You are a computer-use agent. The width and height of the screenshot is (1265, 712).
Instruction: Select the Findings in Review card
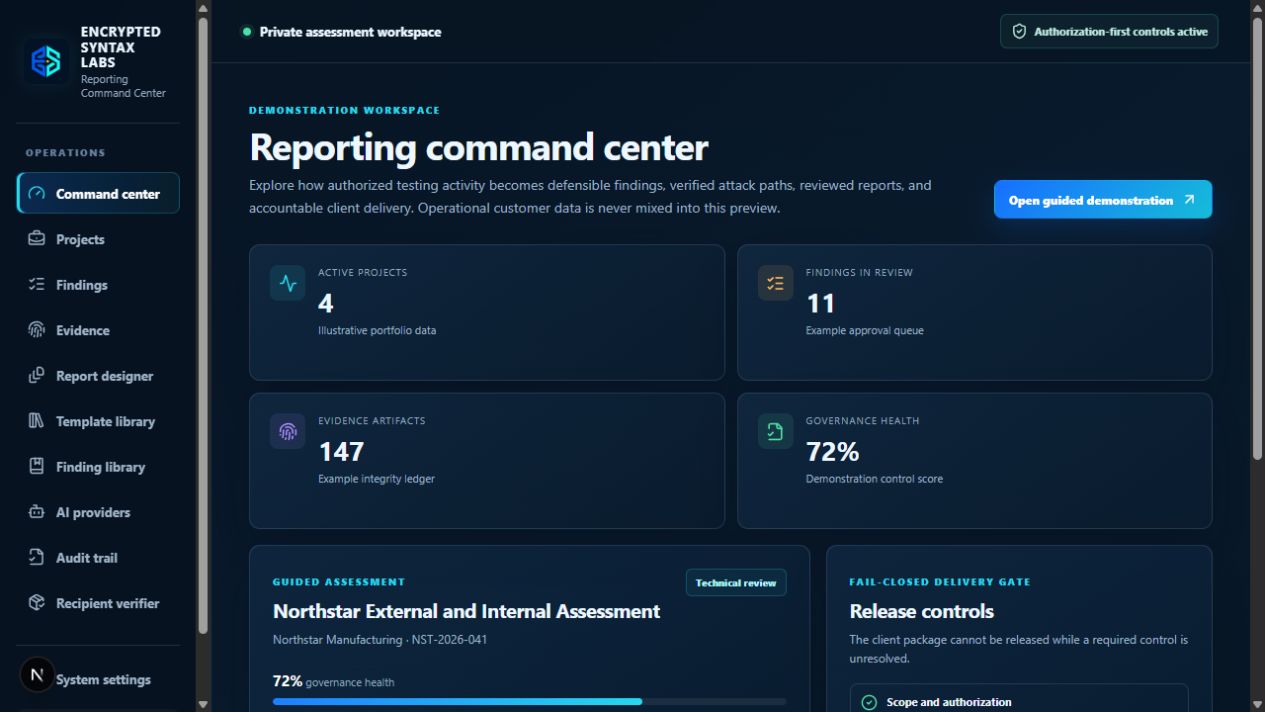pos(974,313)
